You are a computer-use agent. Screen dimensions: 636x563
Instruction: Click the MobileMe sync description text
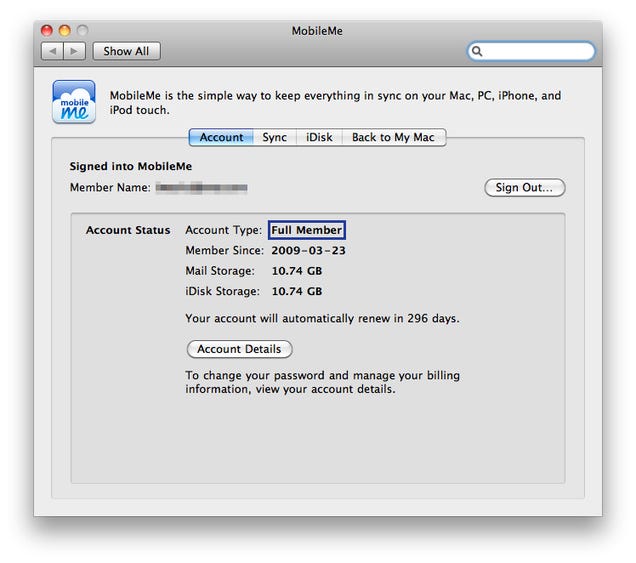(335, 103)
